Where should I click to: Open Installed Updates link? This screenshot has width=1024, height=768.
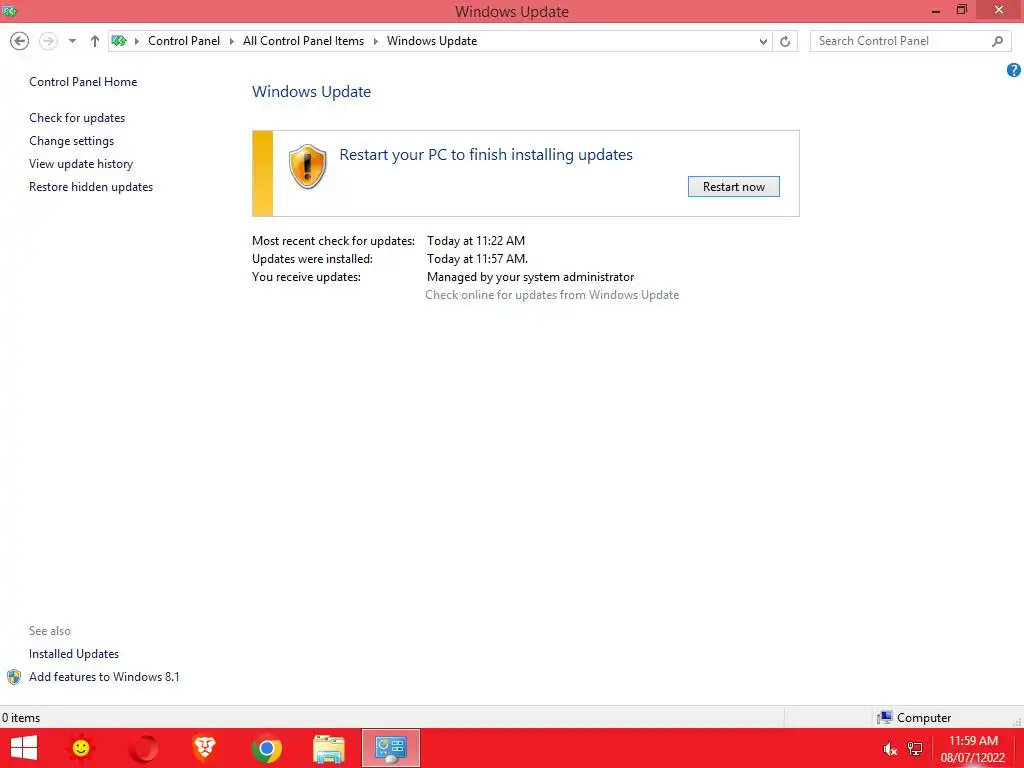[x=74, y=654]
